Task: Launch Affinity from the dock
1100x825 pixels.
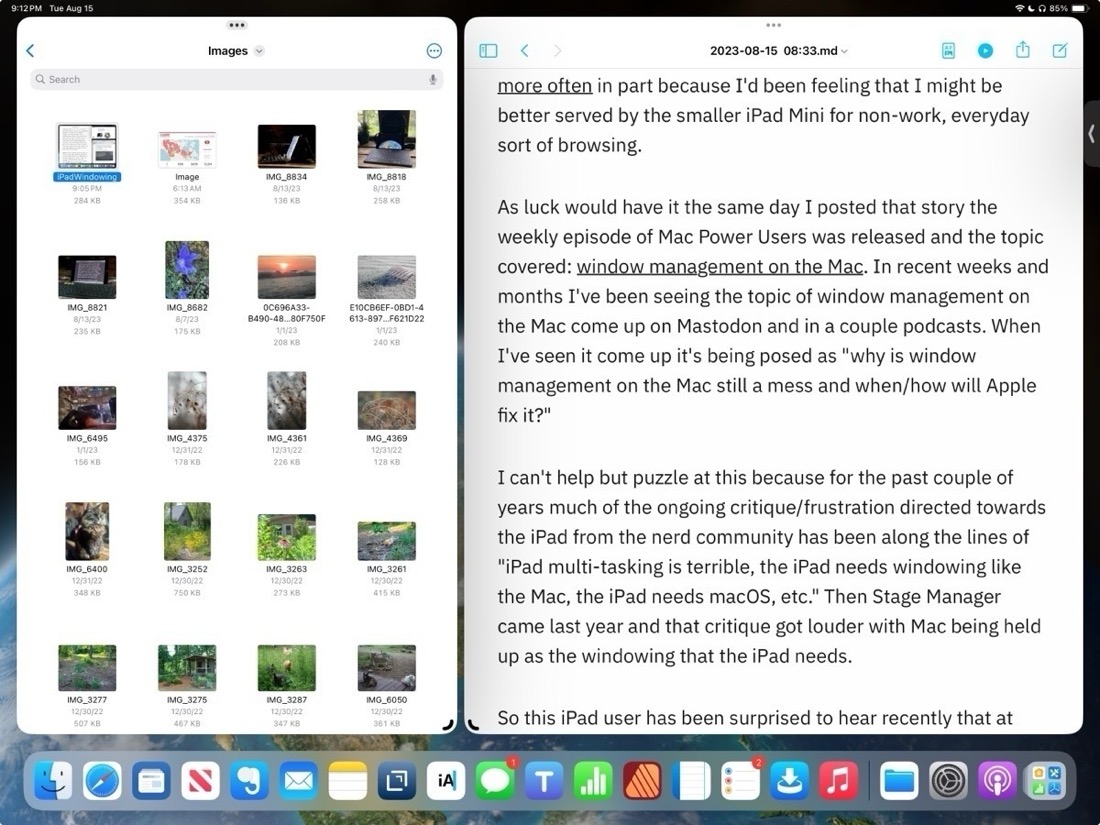Action: click(641, 780)
